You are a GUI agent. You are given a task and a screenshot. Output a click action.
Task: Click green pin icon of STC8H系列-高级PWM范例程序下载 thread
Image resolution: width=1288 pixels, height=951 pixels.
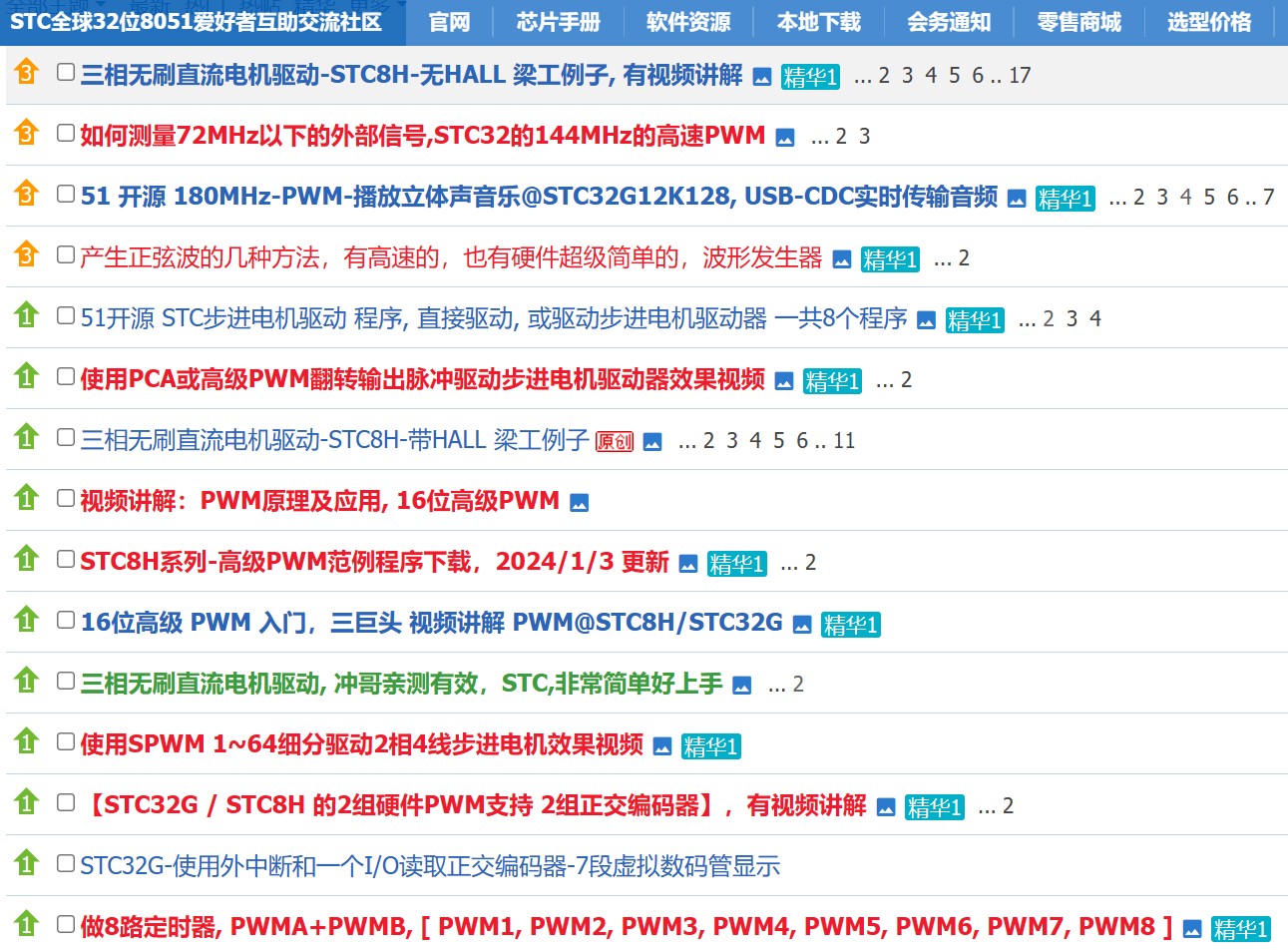point(27,559)
